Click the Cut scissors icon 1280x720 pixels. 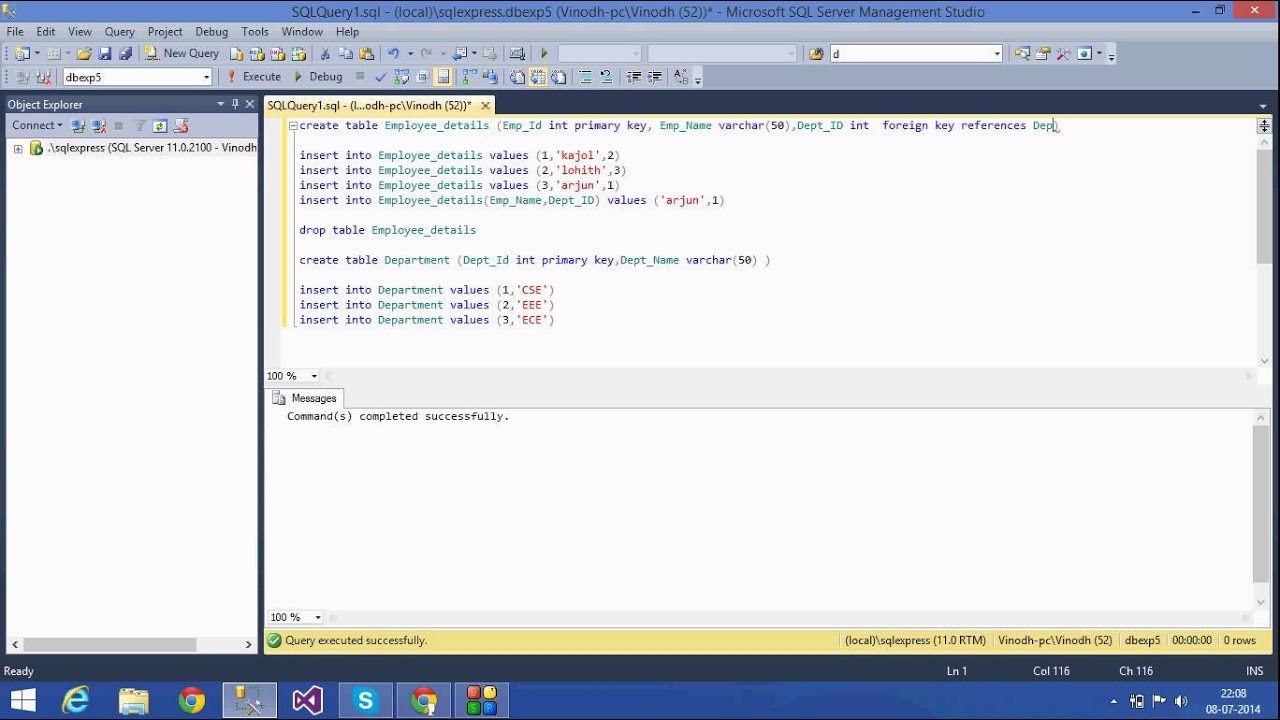click(x=325, y=53)
